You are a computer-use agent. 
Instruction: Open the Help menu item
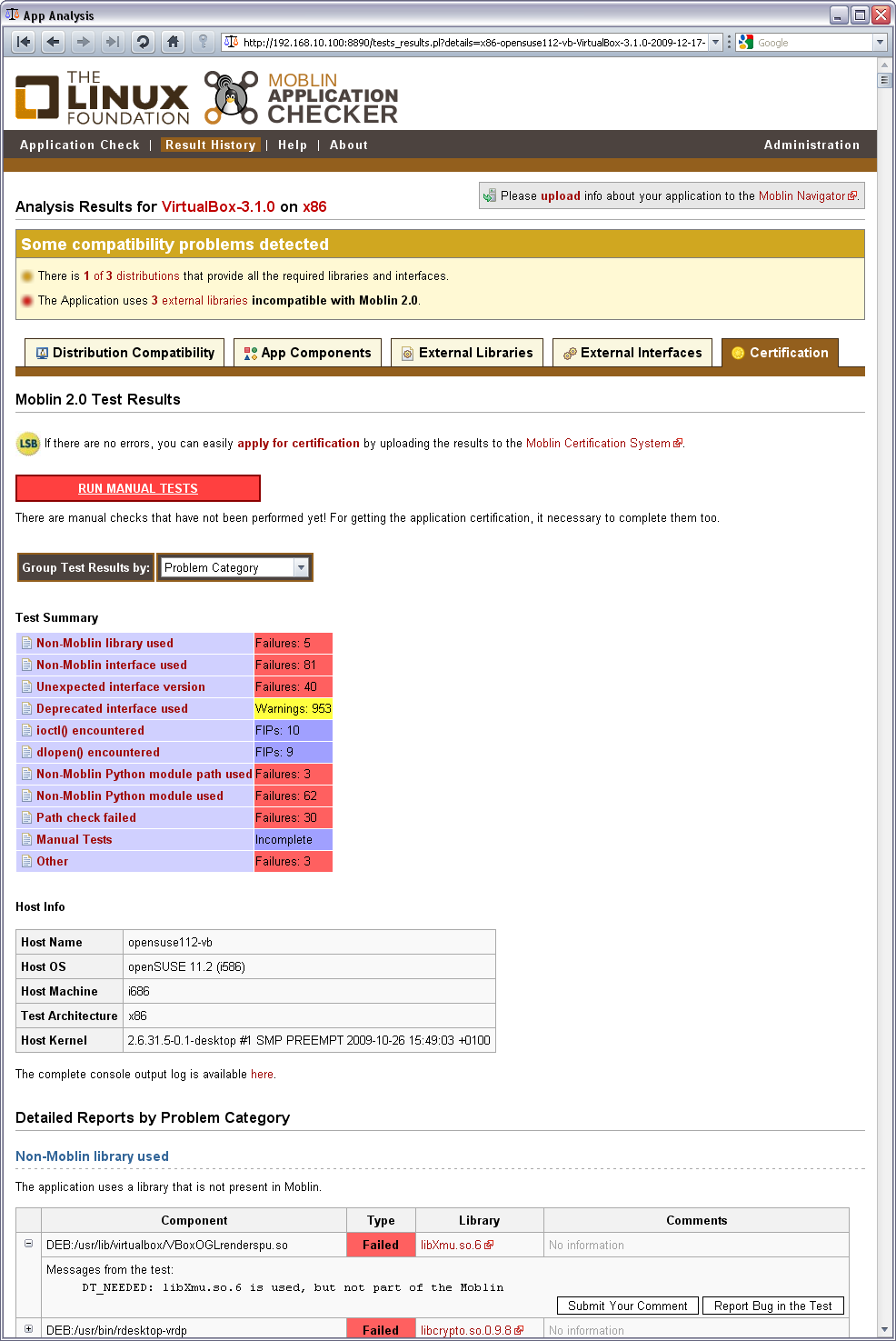point(293,145)
